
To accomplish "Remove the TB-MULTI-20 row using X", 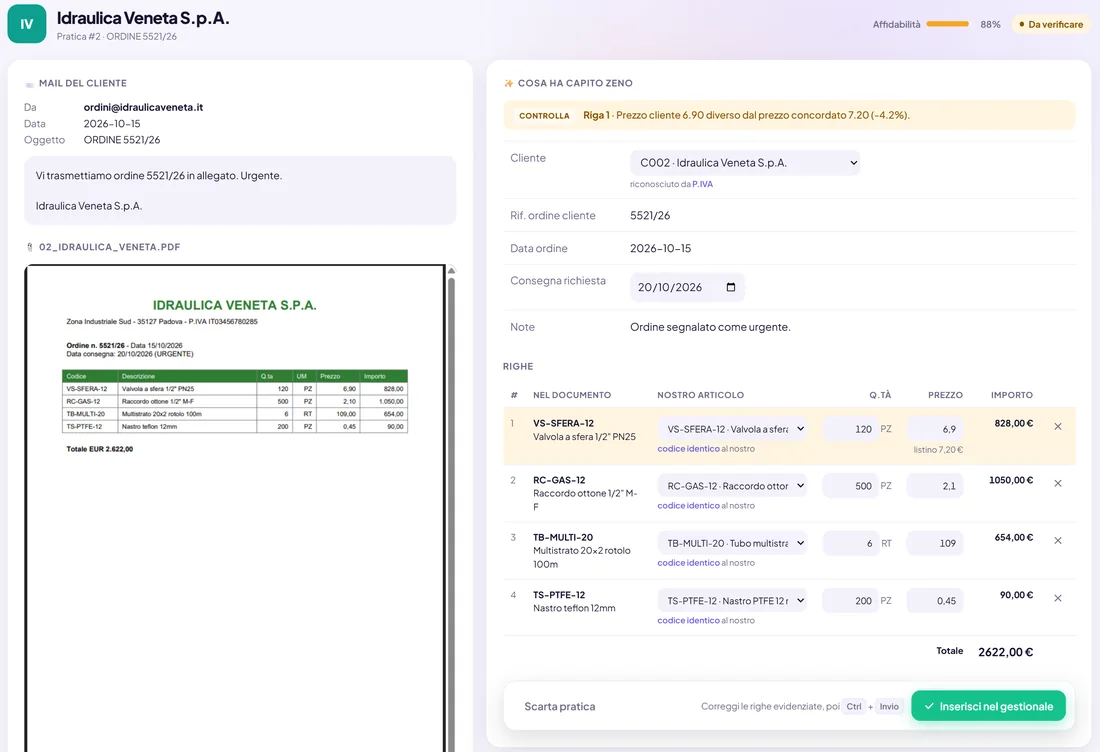I will point(1058,541).
